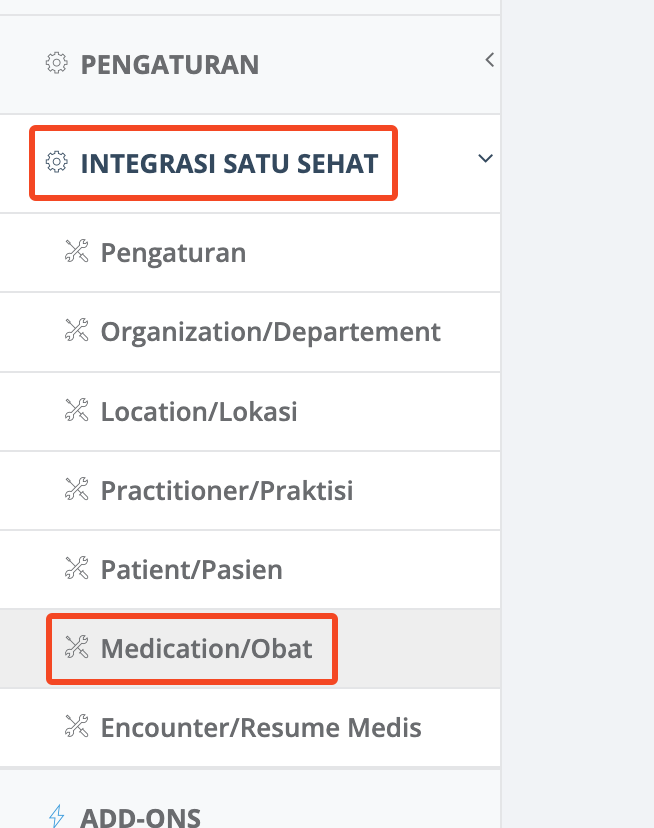Expand PENGATURAN using its left chevron

click(x=490, y=60)
